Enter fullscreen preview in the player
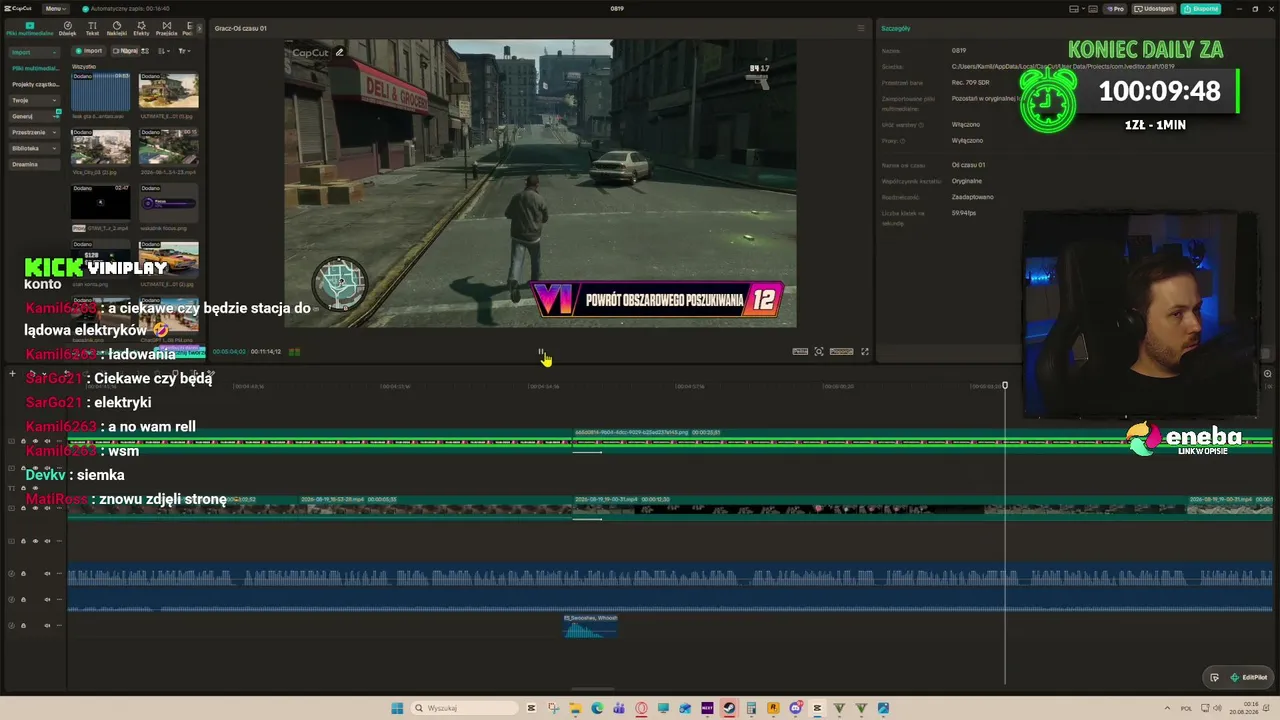 click(865, 352)
